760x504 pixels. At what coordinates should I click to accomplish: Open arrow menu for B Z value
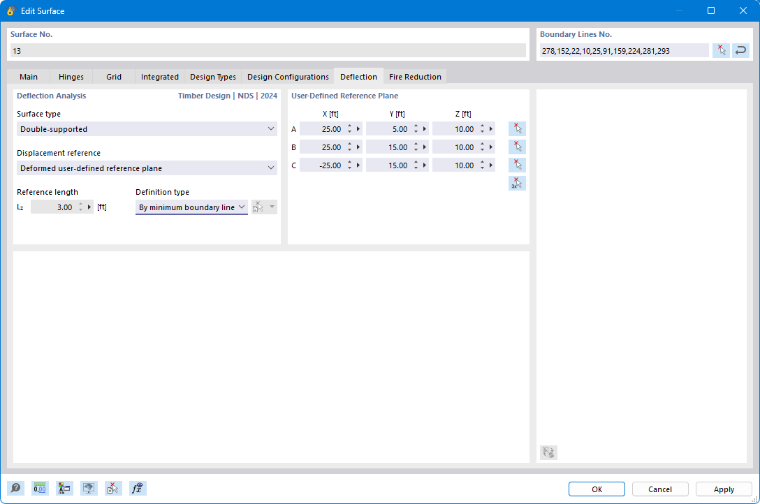pyautogui.click(x=491, y=147)
